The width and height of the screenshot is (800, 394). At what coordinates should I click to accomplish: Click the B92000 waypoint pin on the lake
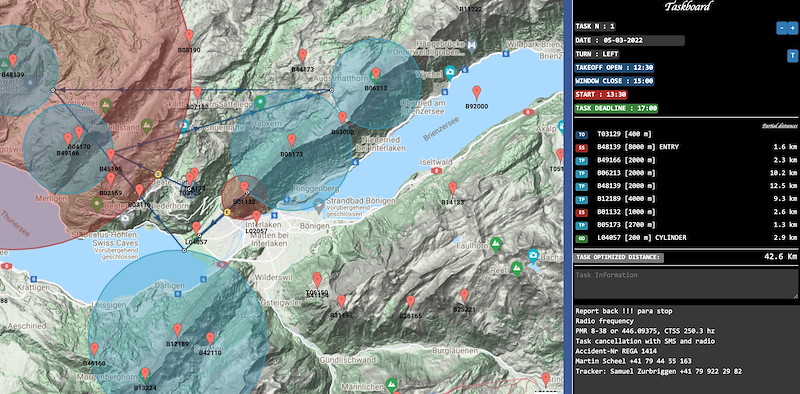(x=477, y=93)
